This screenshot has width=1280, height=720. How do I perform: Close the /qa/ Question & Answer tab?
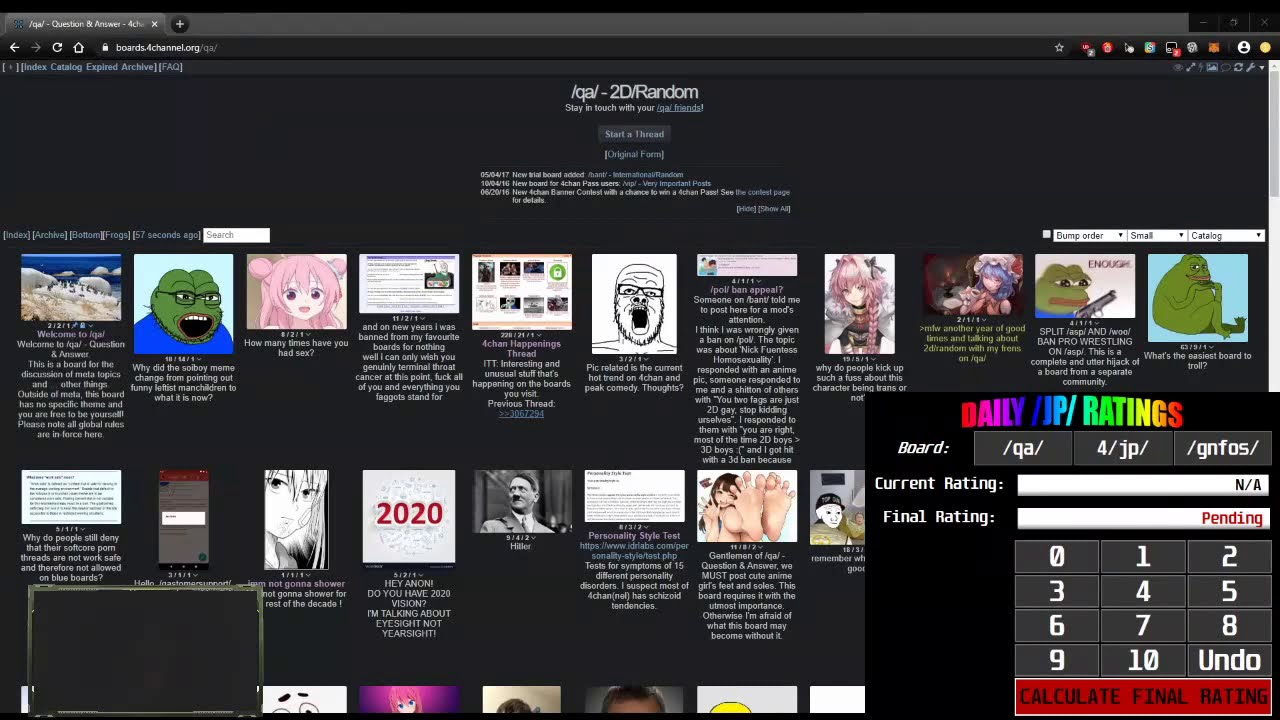154,24
